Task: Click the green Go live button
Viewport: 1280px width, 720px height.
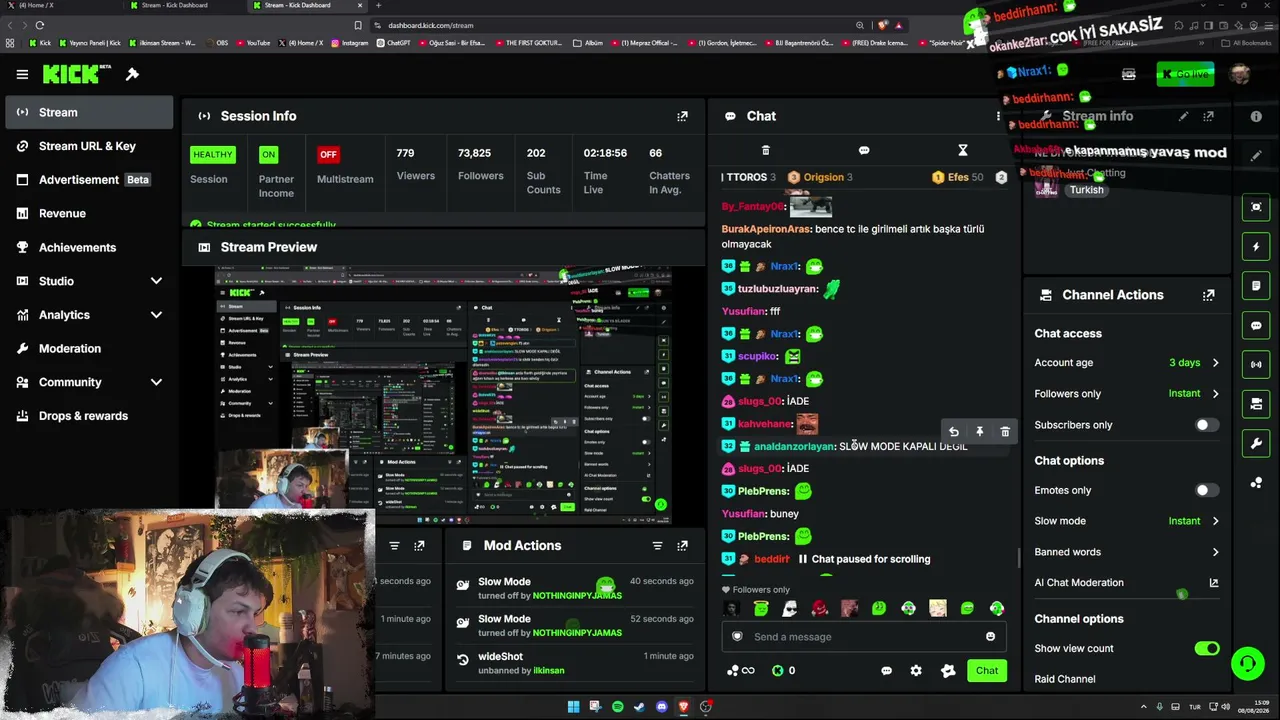Action: [1185, 74]
